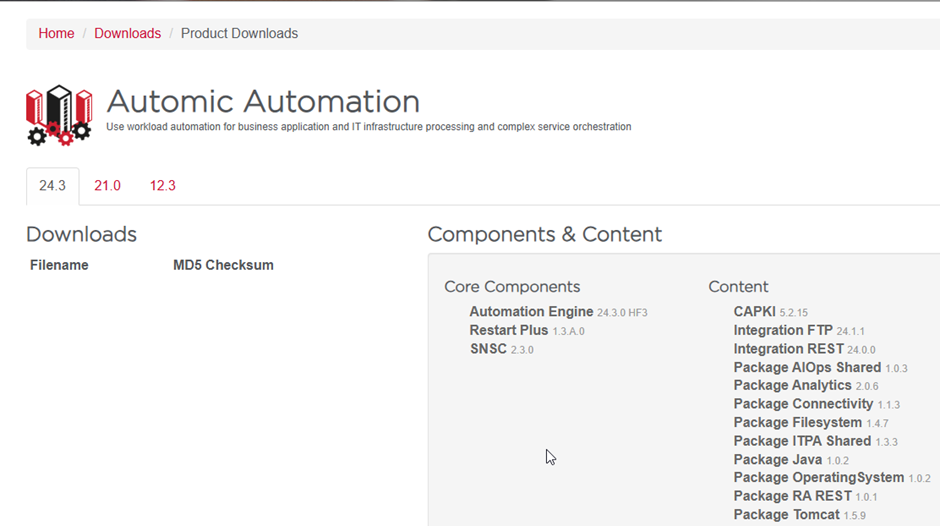
Task: Open Package AIOps Shared 1.0.3
Action: [x=821, y=368]
